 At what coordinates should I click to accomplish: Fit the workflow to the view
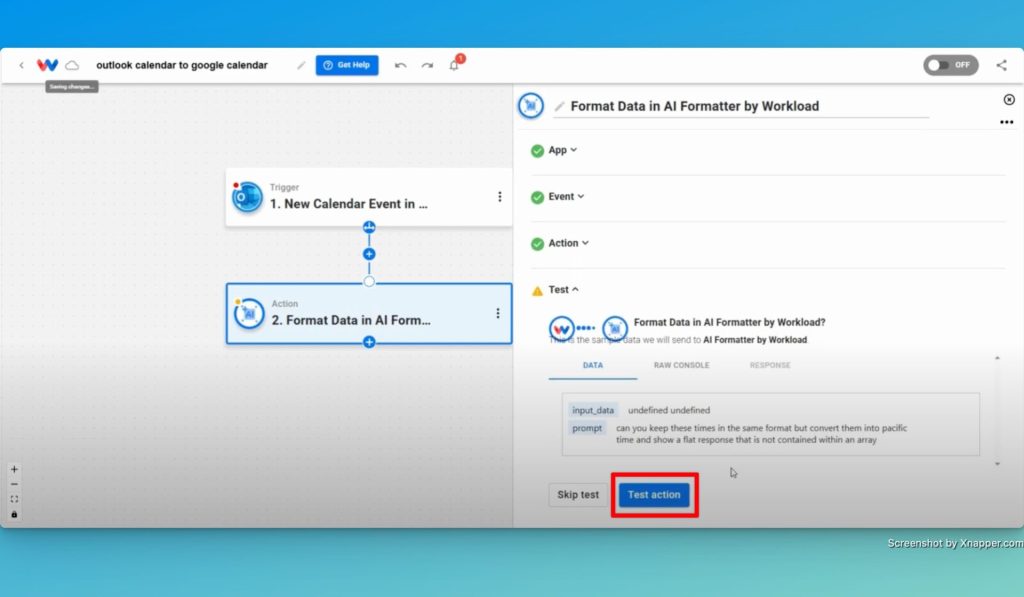tap(14, 500)
